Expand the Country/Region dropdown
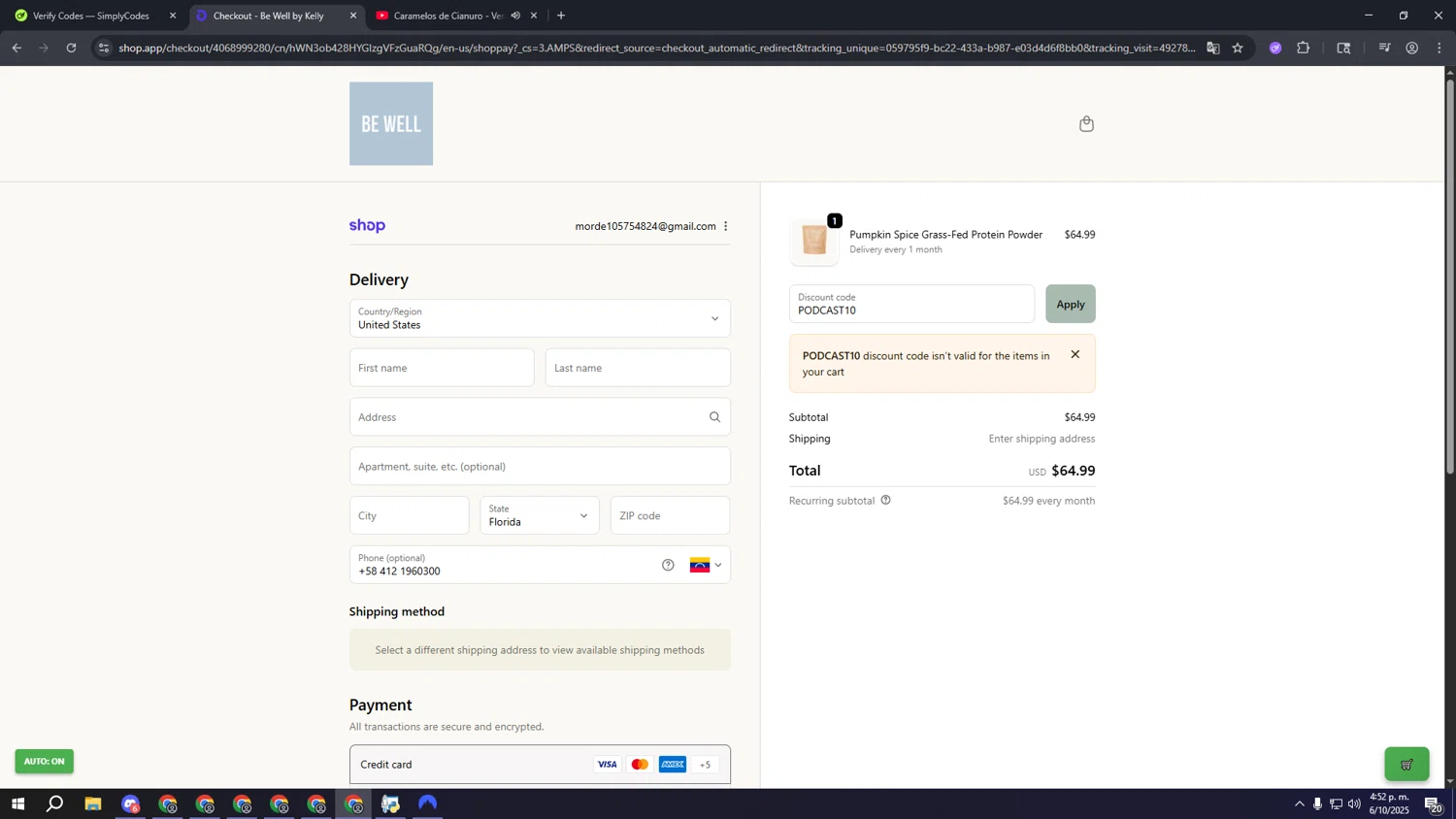Screen dimensions: 1456x819 tap(540, 318)
